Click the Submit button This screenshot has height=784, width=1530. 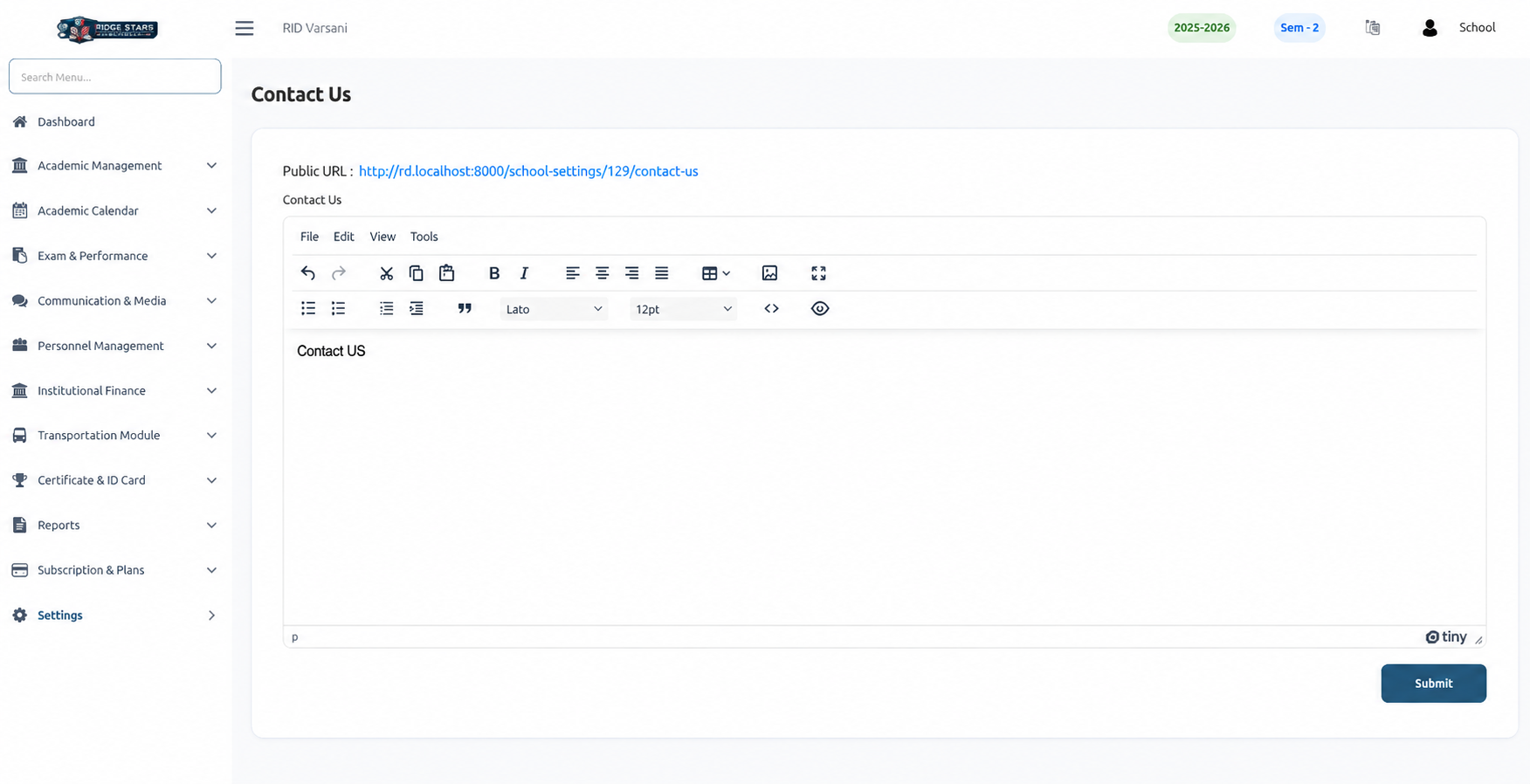pos(1433,684)
